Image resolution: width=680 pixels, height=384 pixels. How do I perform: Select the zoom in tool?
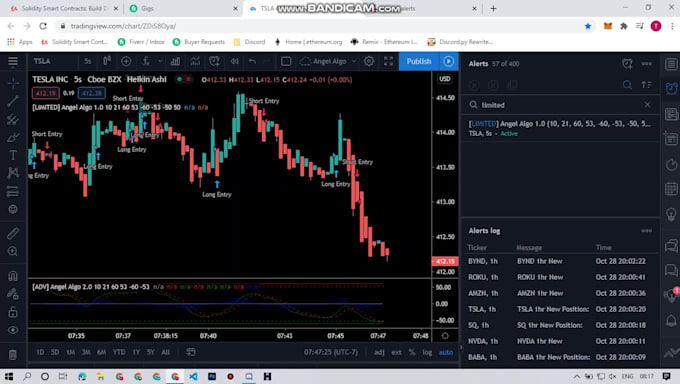click(13, 251)
